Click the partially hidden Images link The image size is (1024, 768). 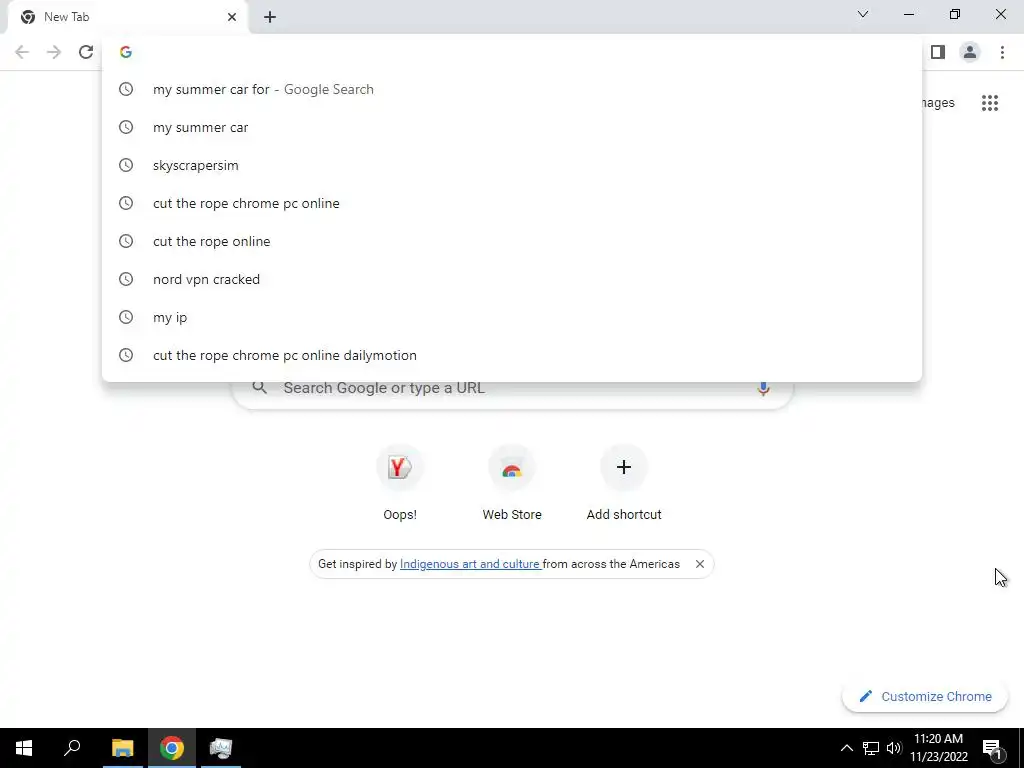point(938,103)
